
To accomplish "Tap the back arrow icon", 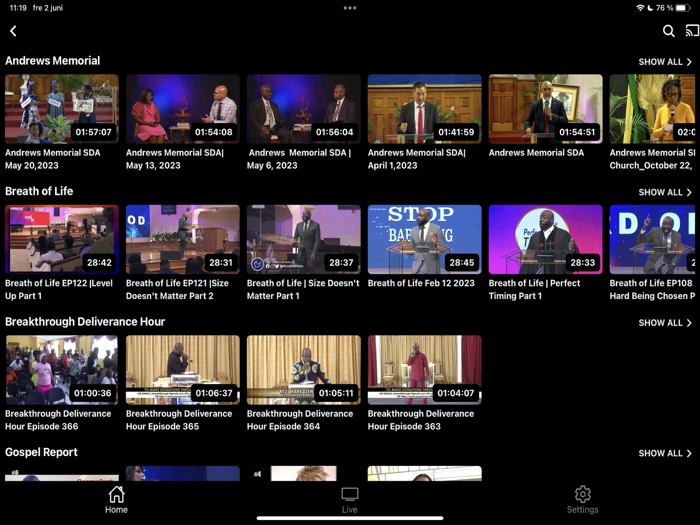I will 13,31.
